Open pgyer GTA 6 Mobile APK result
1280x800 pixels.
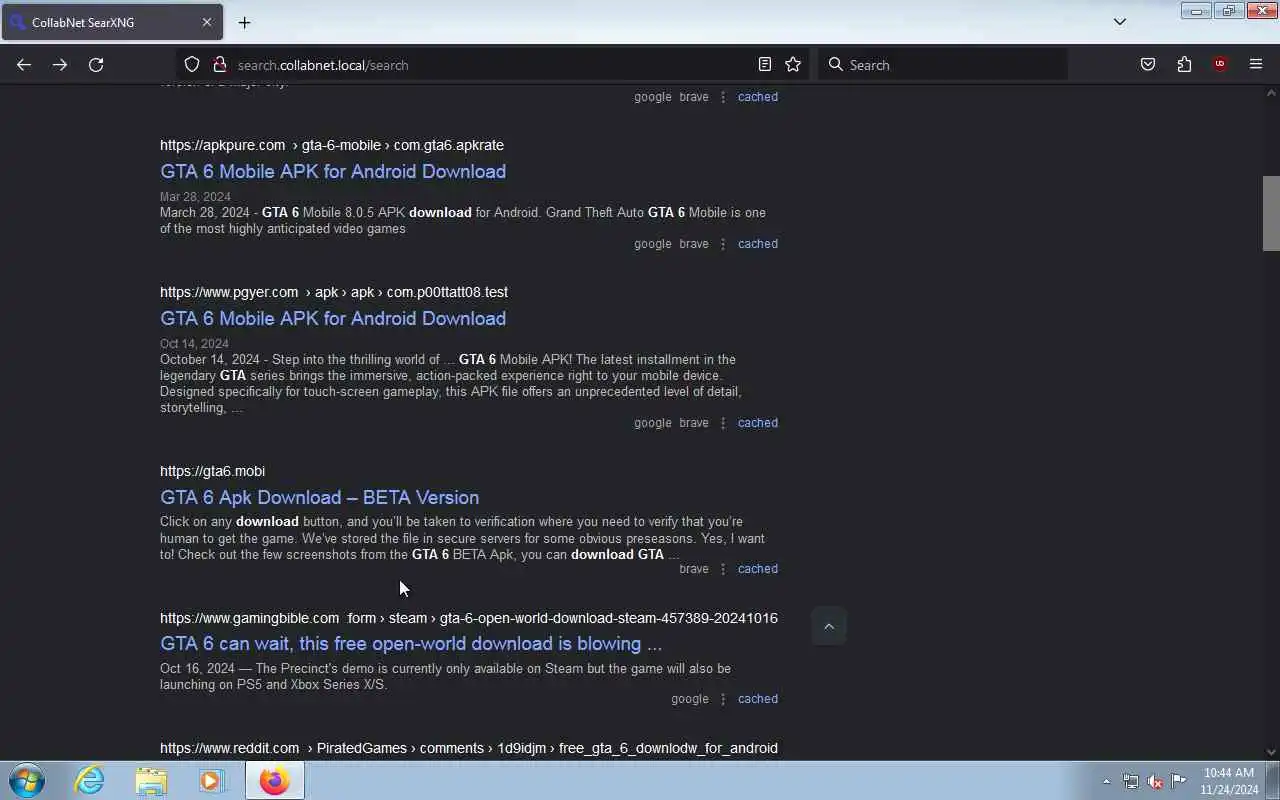click(333, 318)
